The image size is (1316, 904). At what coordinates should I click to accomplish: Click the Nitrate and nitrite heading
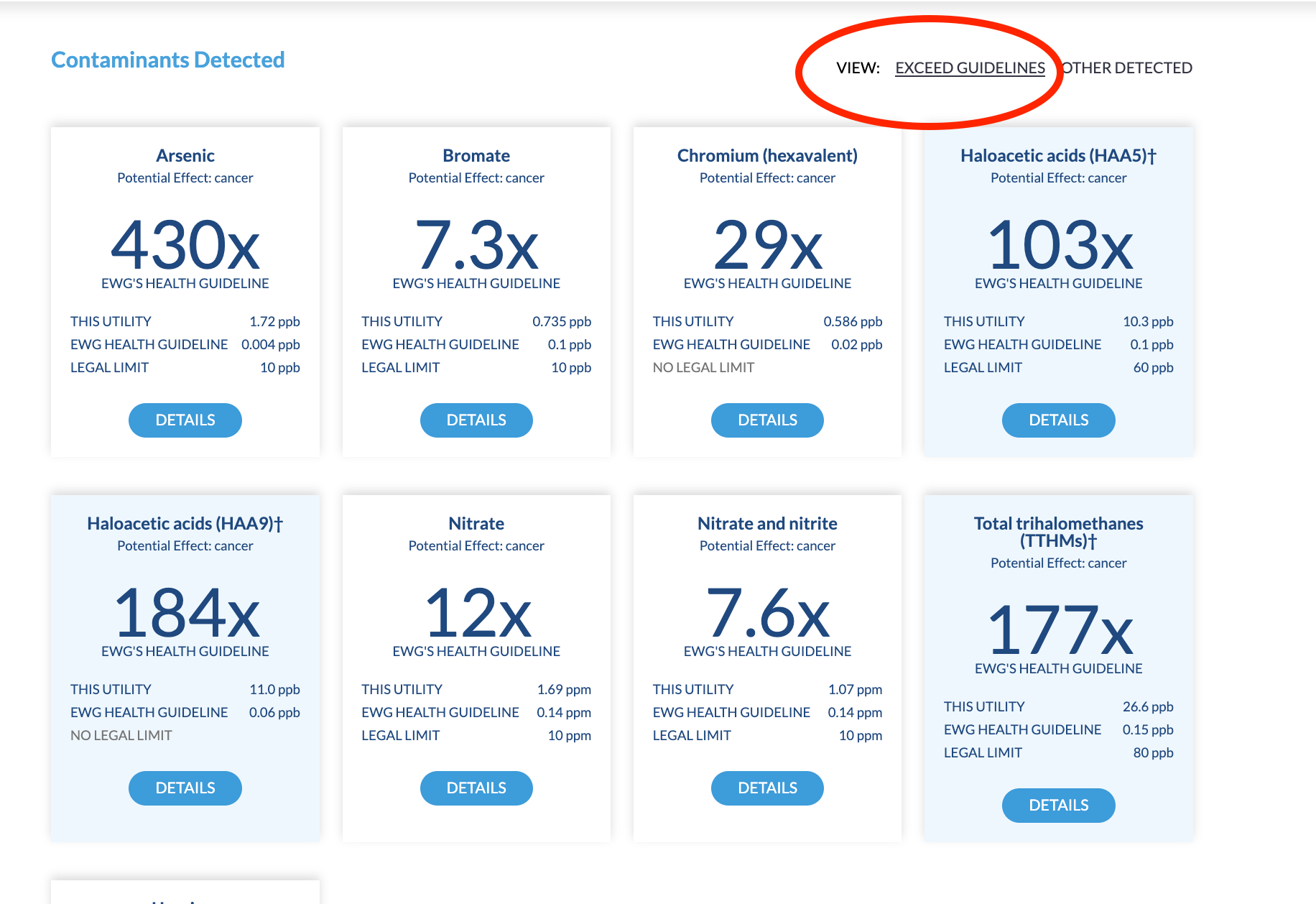(767, 524)
